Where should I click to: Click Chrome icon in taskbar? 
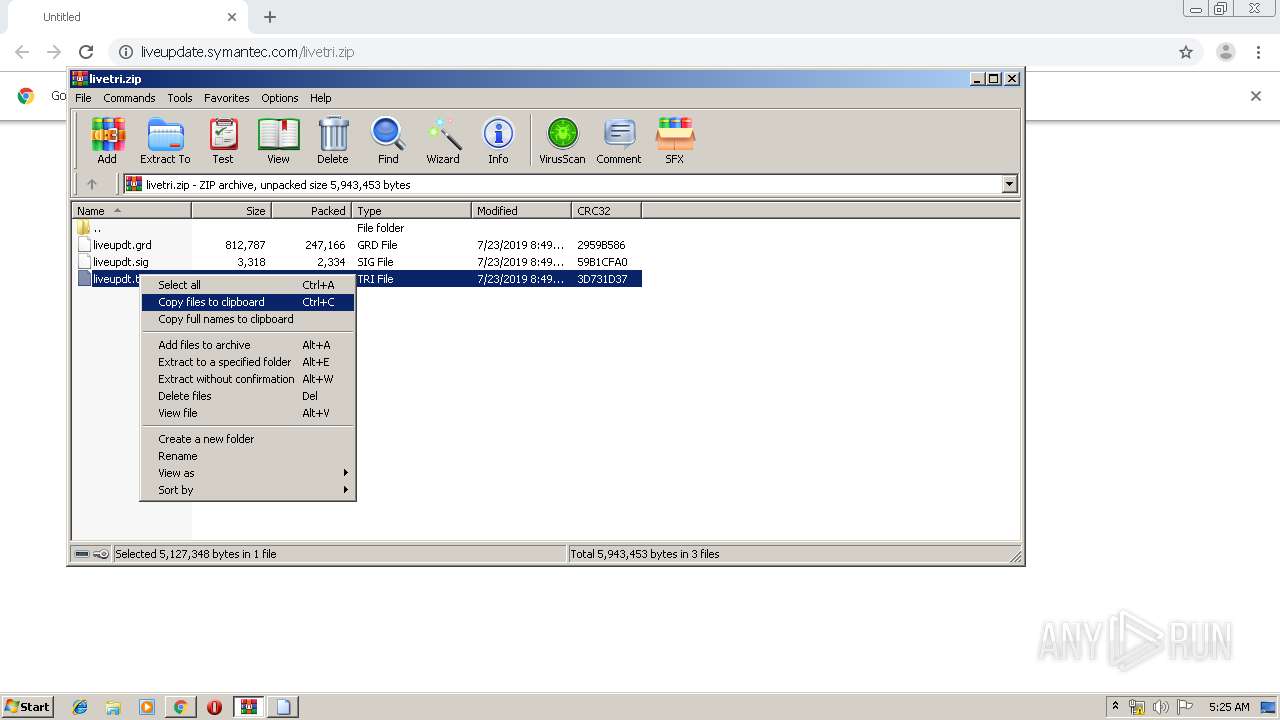[x=180, y=707]
